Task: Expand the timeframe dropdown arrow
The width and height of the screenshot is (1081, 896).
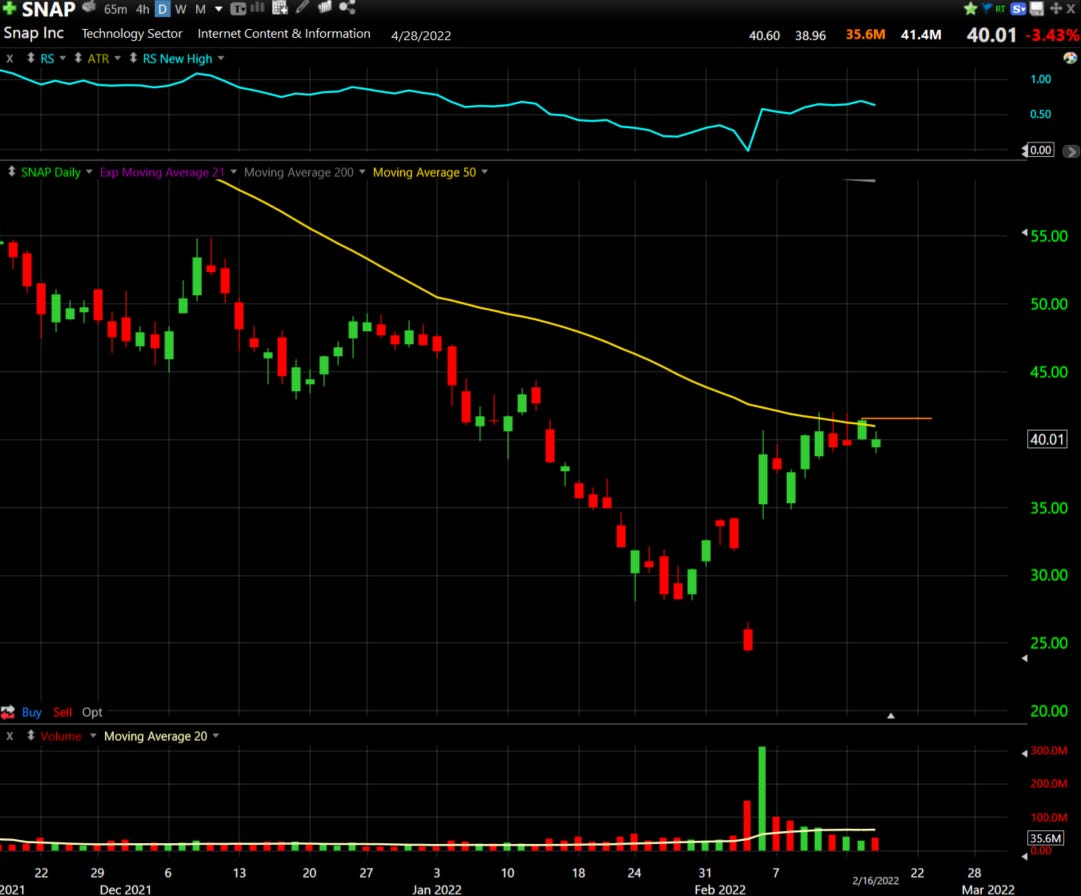Action: (x=219, y=9)
